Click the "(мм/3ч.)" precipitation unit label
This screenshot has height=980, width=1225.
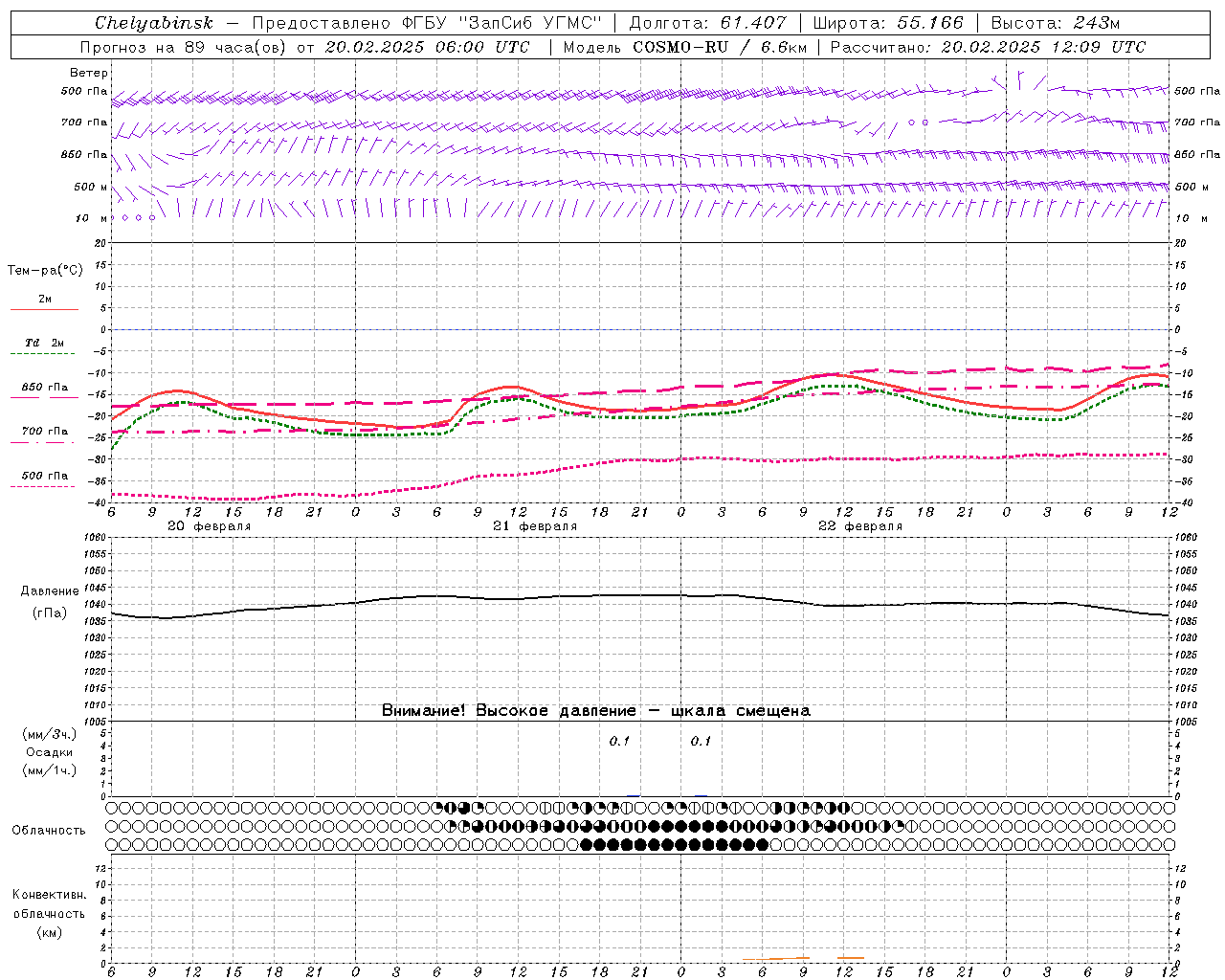click(50, 734)
